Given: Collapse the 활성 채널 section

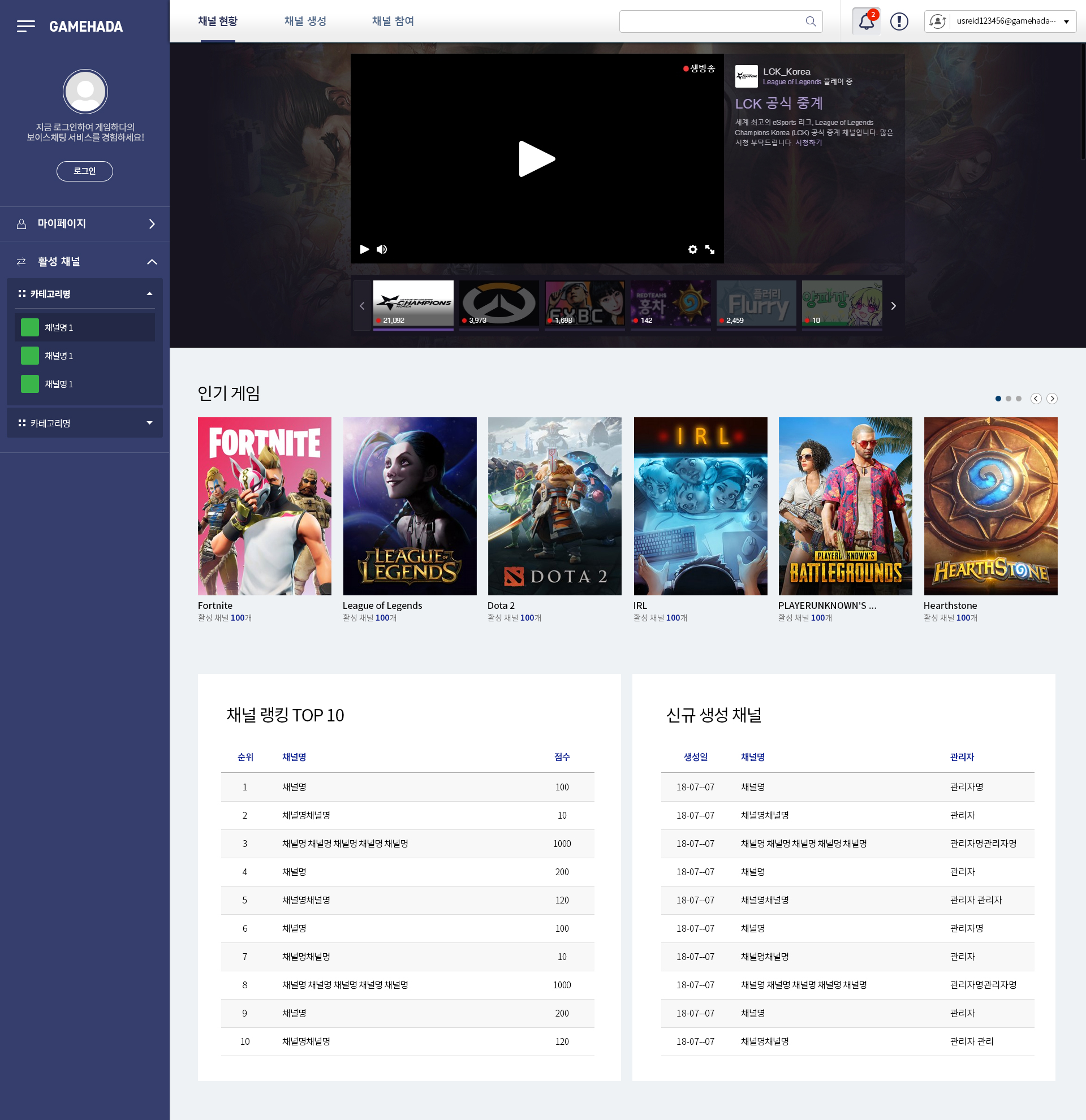Looking at the screenshot, I should [x=152, y=262].
